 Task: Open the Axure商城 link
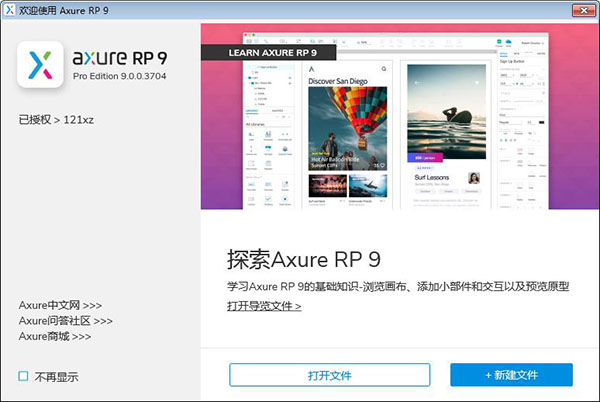coord(55,337)
